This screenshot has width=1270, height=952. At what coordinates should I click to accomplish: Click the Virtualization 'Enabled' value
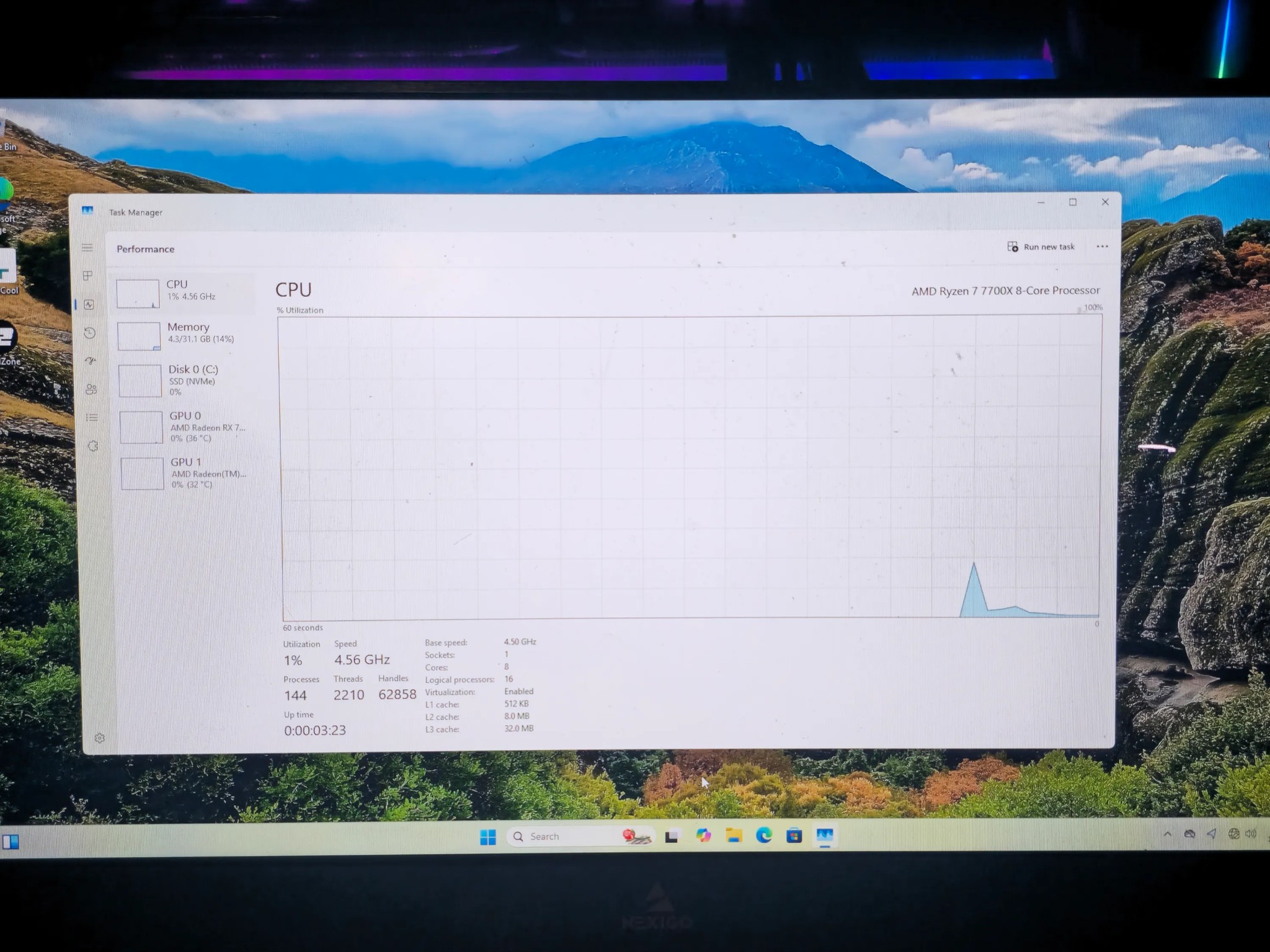[518, 691]
